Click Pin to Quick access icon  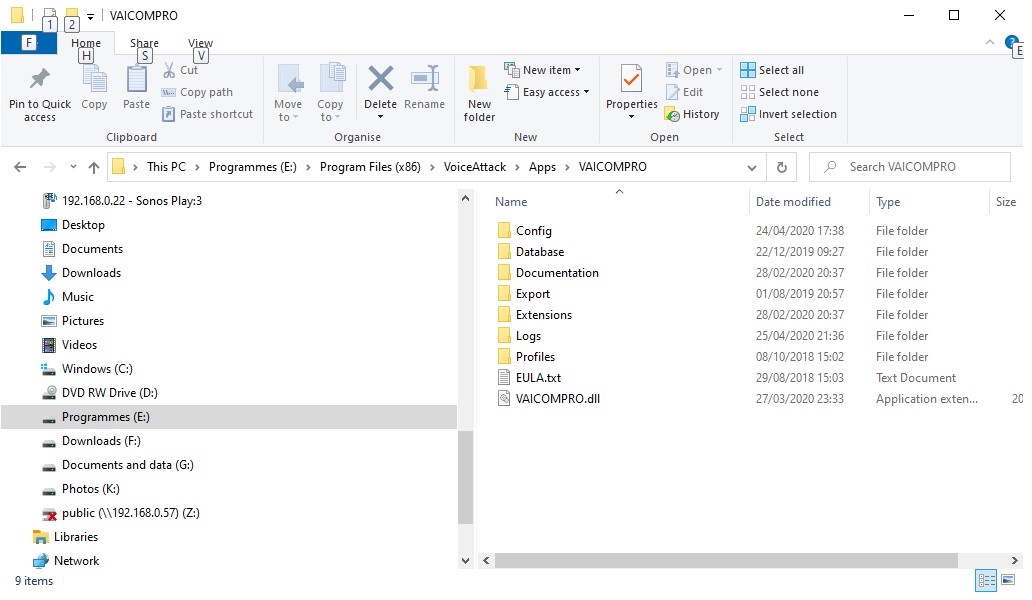tap(39, 80)
